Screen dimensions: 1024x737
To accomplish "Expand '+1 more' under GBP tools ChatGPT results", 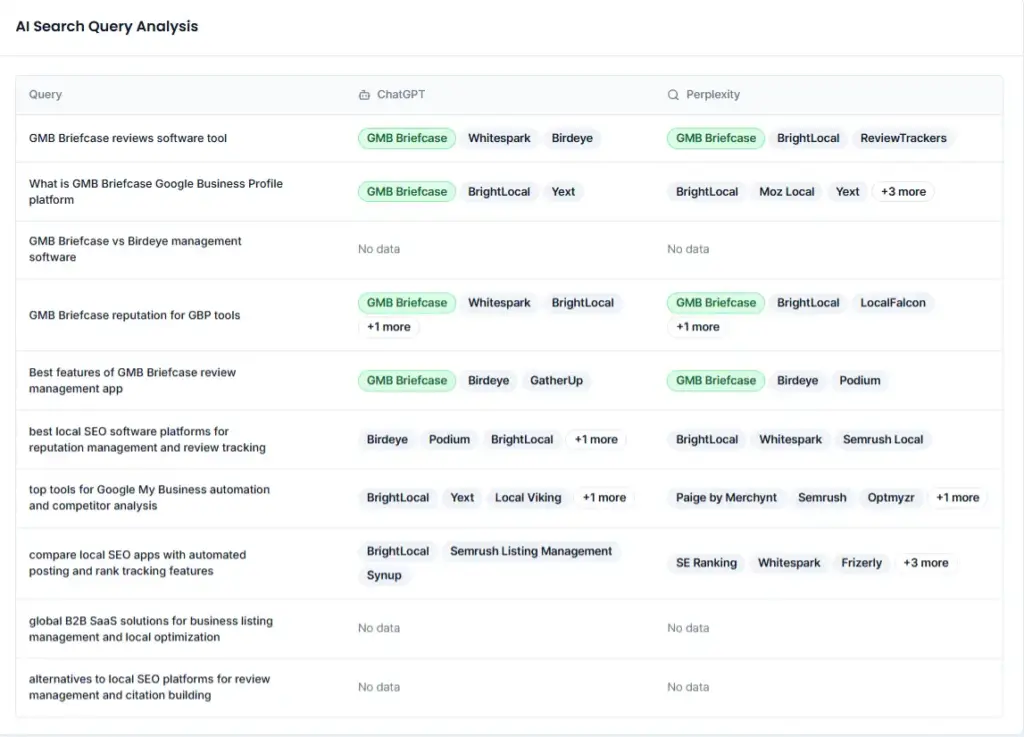I will pos(389,327).
